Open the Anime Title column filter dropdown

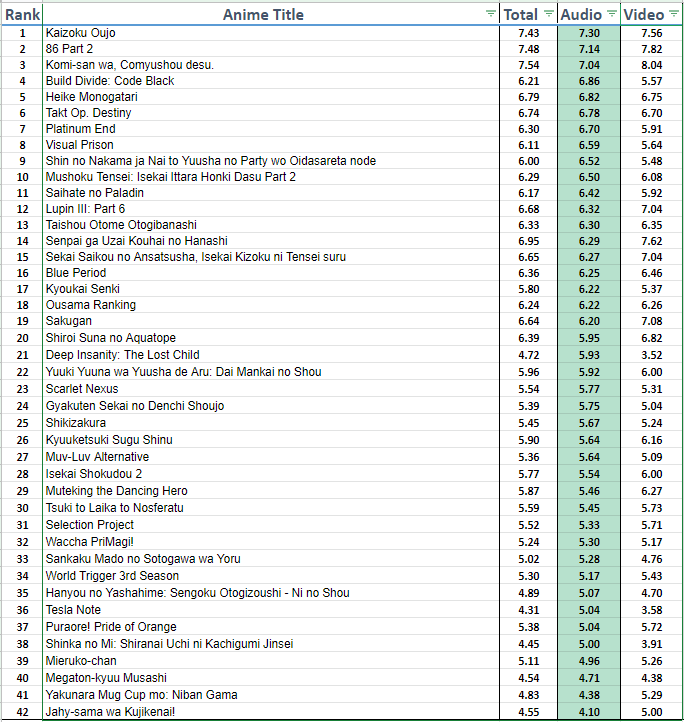pyautogui.click(x=491, y=14)
